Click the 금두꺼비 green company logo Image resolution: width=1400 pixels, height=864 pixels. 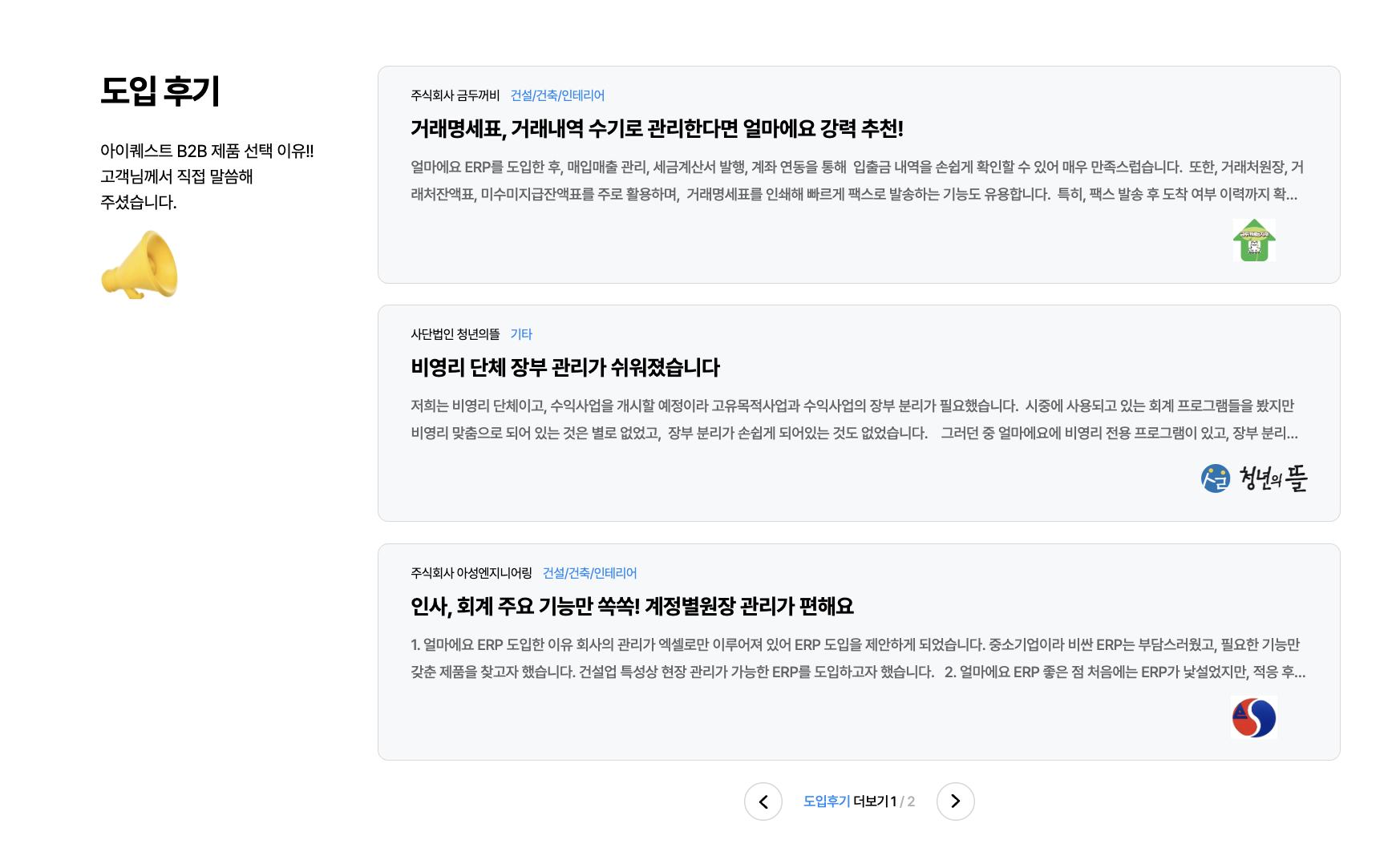pos(1253,240)
